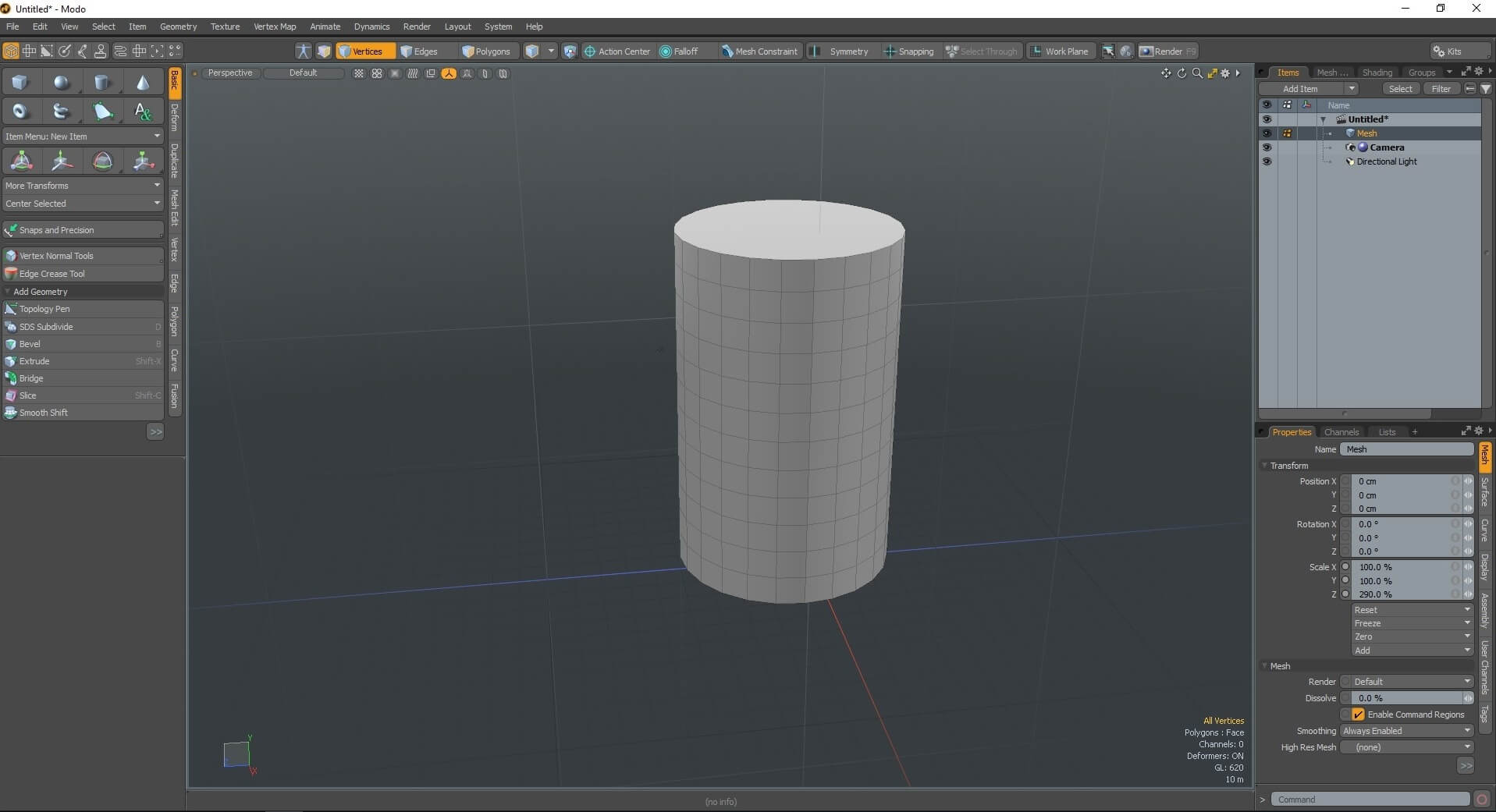
Task: Select the Cube primitive tool
Action: coord(20,81)
